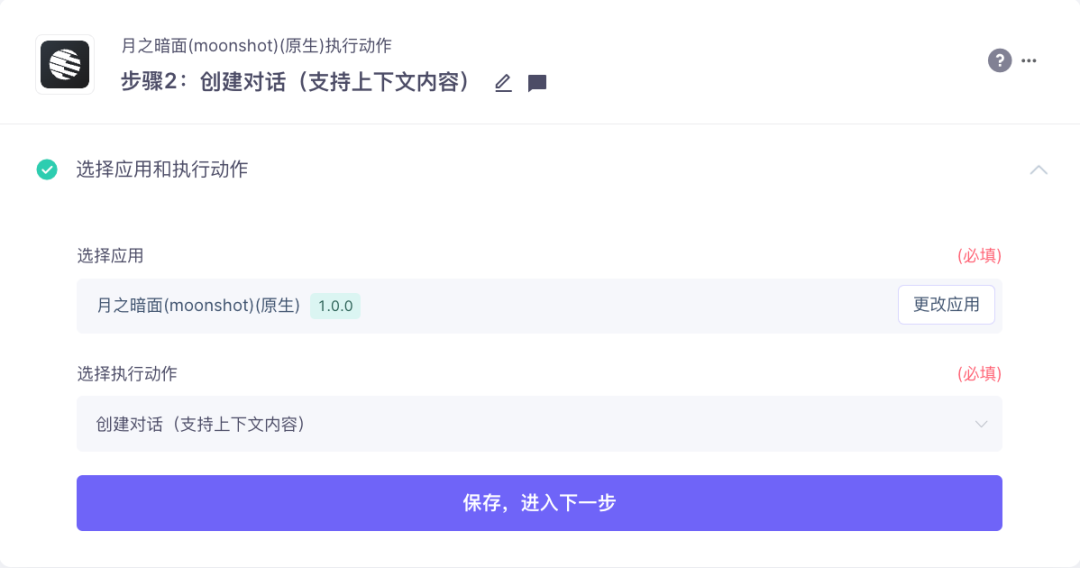Click the 更改应用 button
The width and height of the screenshot is (1080, 568).
[x=946, y=305]
